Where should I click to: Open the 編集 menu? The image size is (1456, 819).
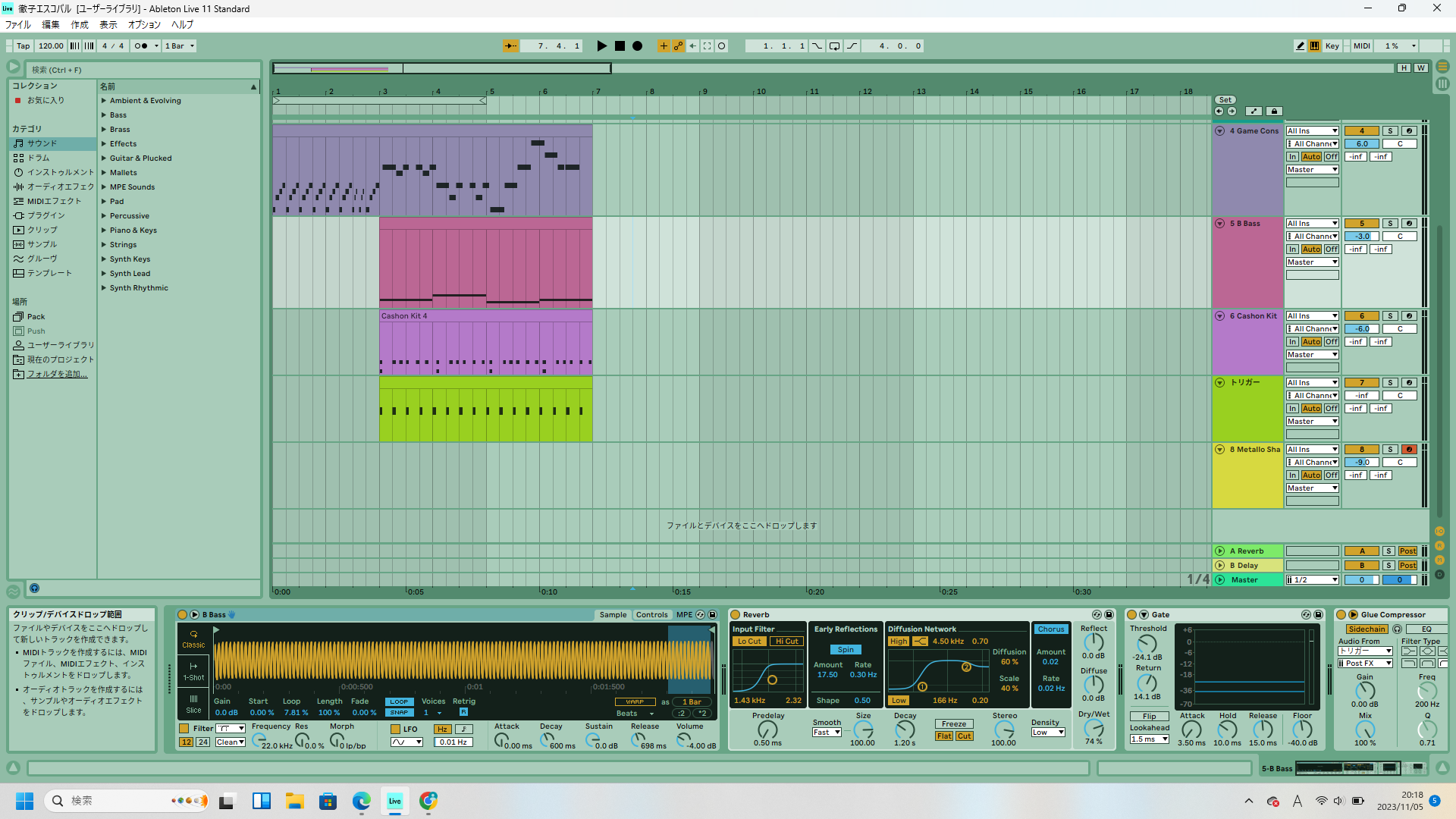point(50,25)
